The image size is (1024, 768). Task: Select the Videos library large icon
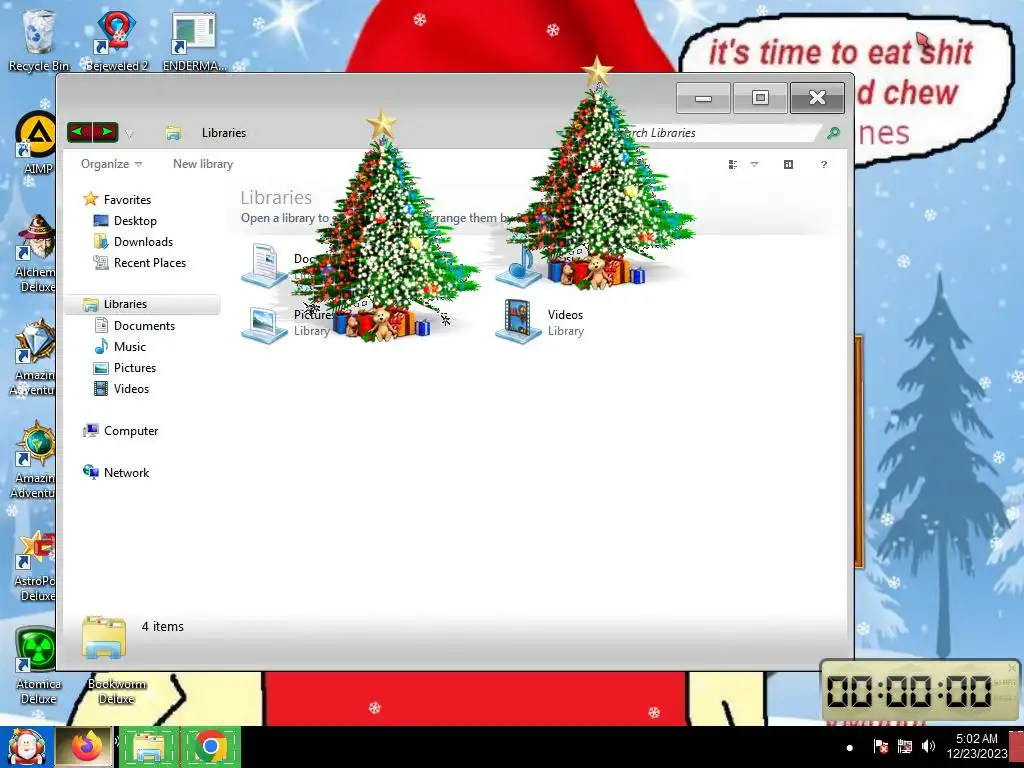(x=519, y=321)
